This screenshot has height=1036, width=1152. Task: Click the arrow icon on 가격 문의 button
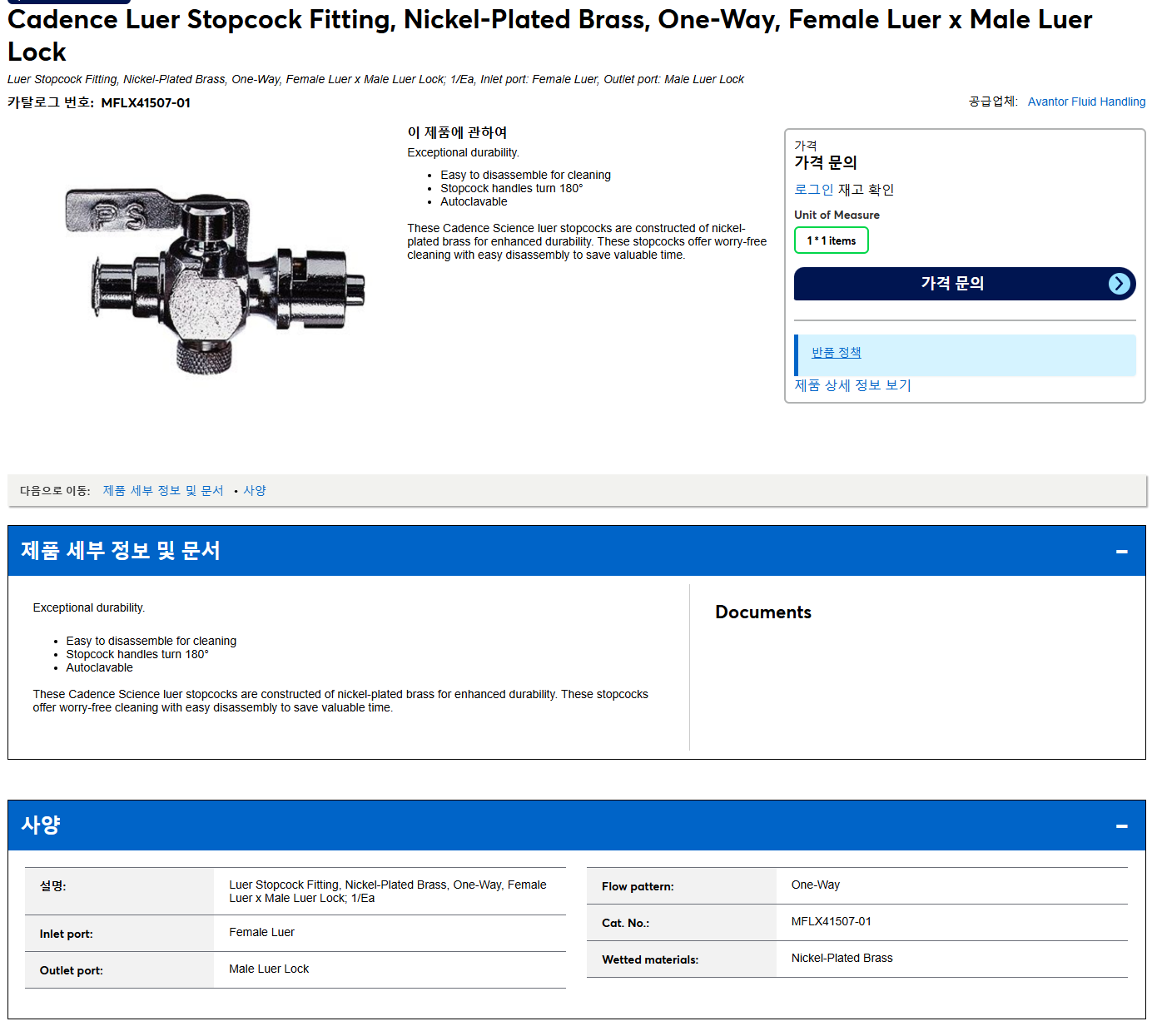click(1120, 284)
